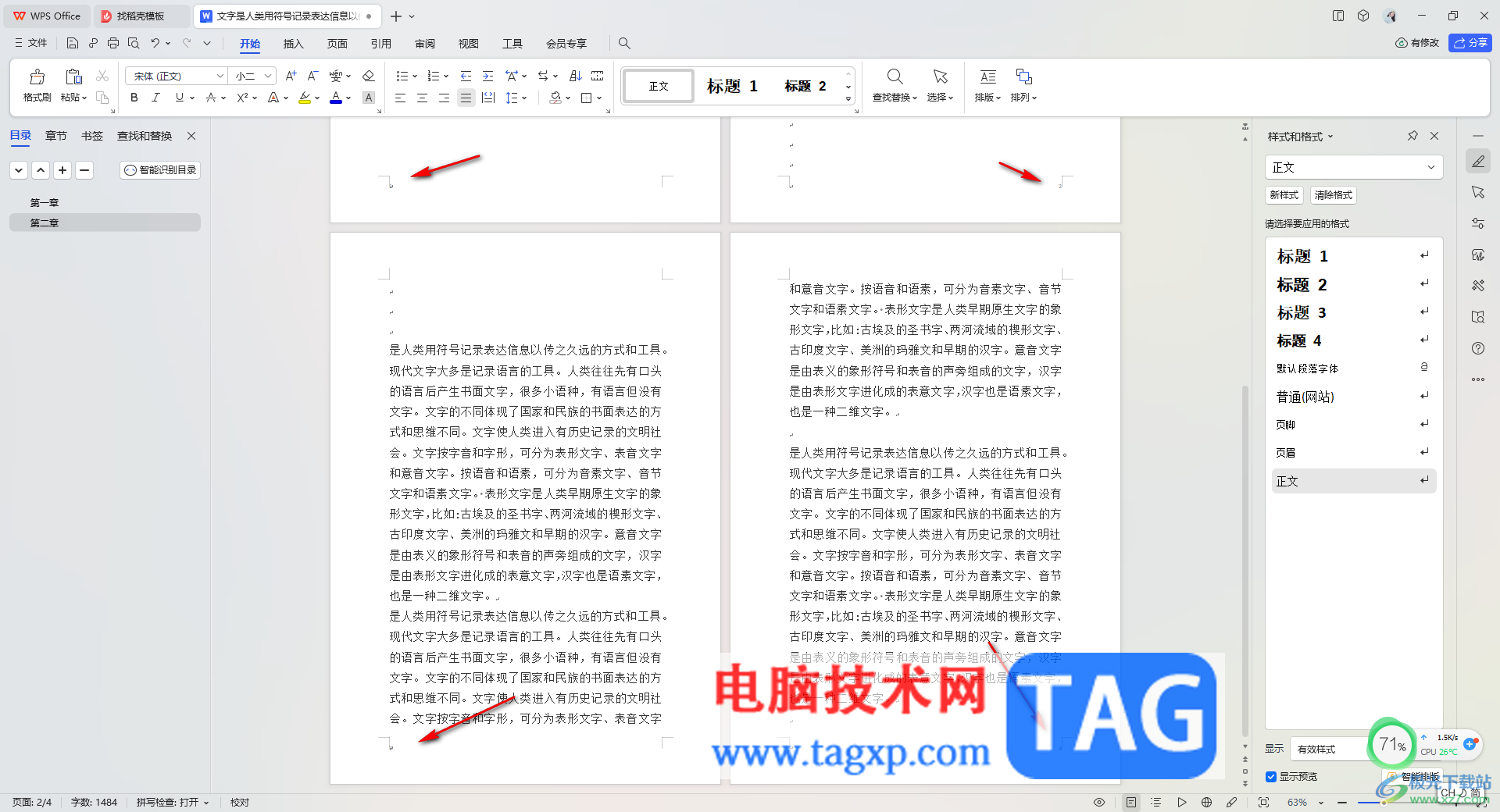
Task: Decrease paragraph indent
Action: pos(466,76)
